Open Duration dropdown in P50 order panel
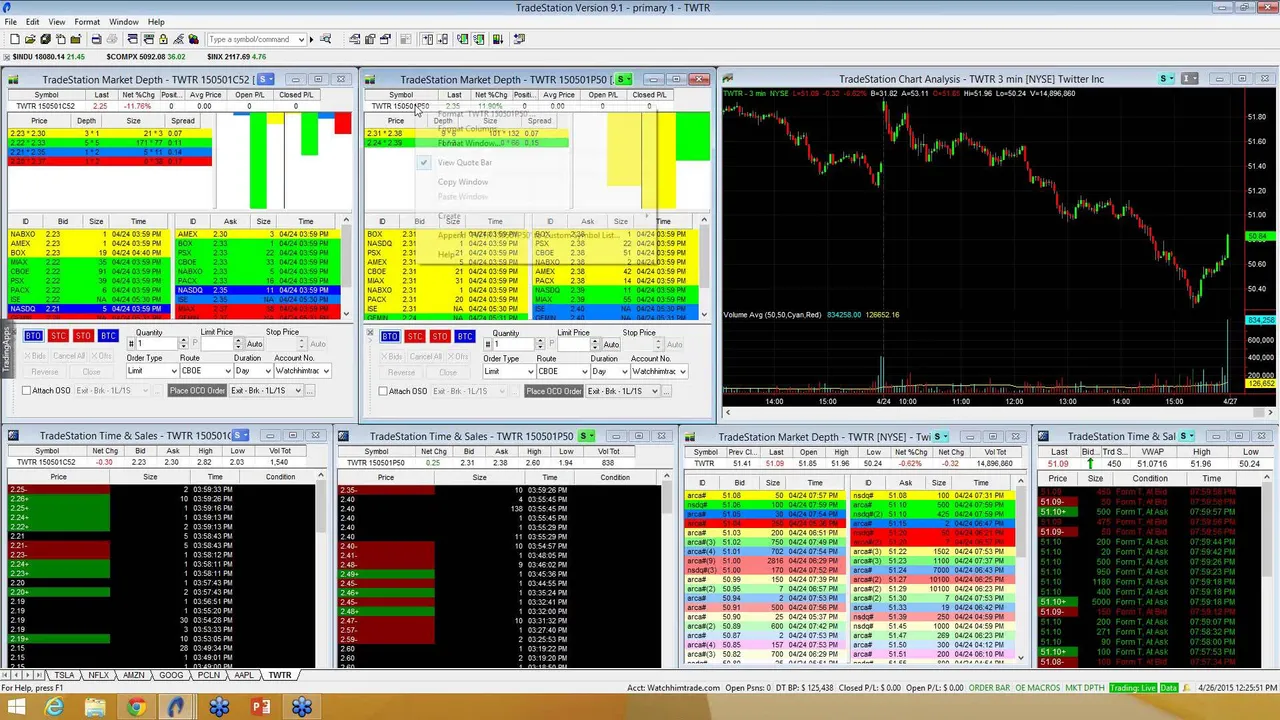The image size is (1280, 720). (625, 371)
